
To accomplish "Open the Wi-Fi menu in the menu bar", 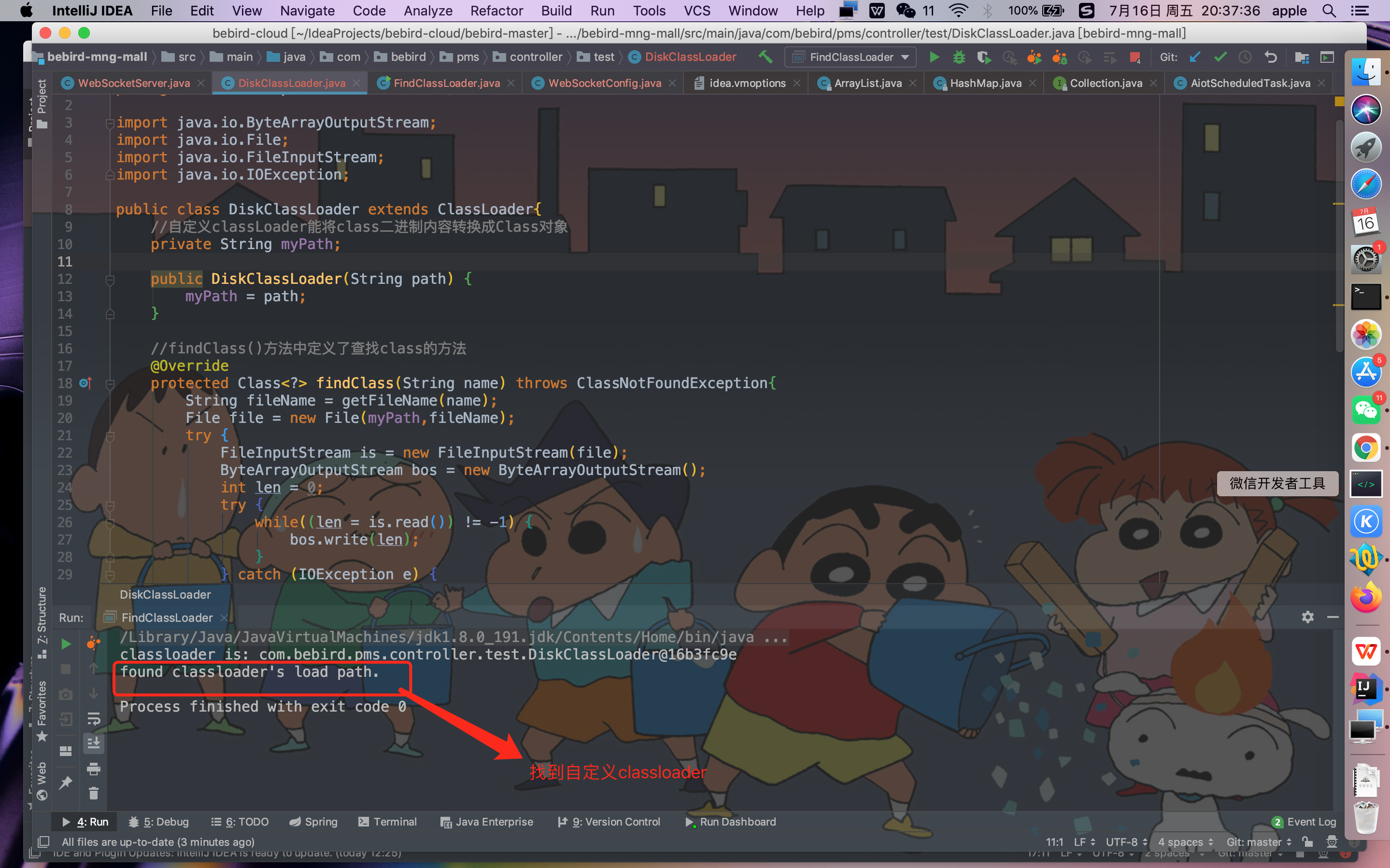I will [x=958, y=10].
